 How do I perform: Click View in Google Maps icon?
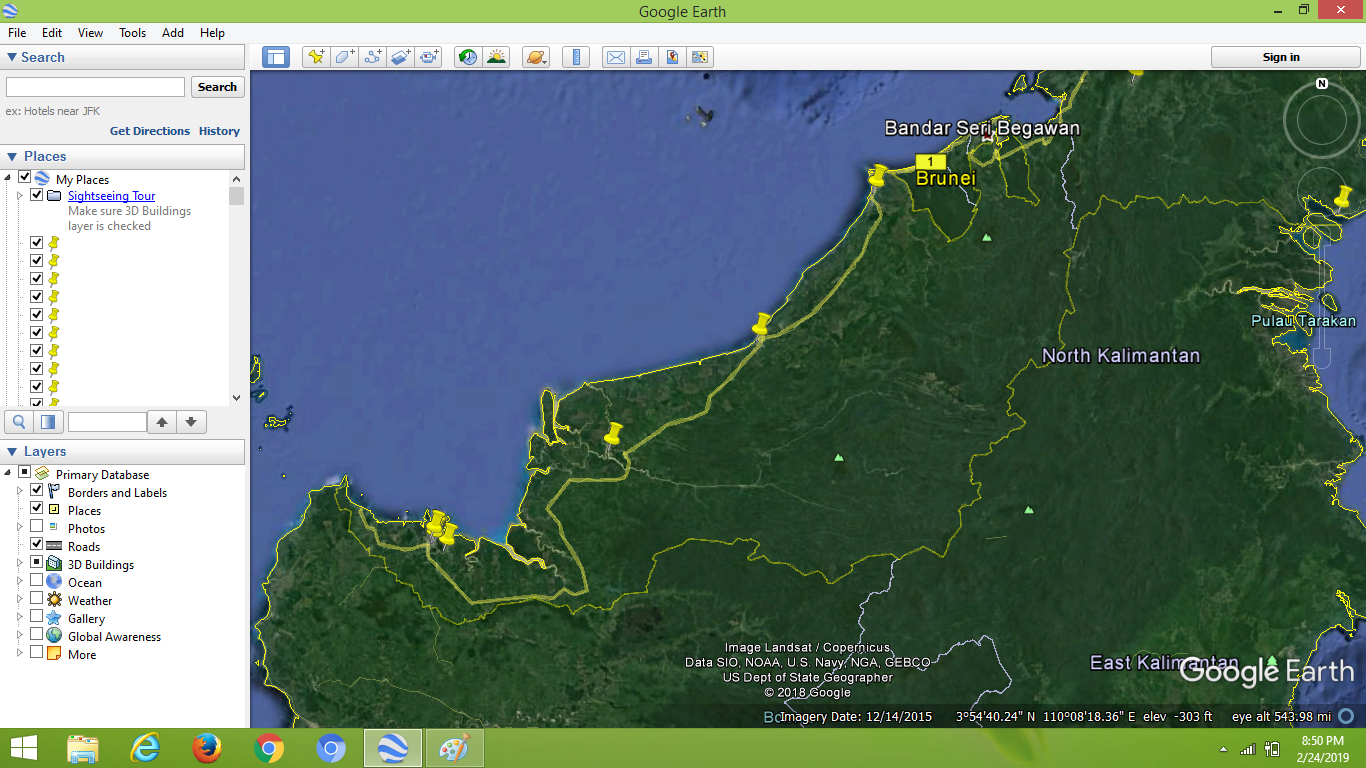[x=672, y=57]
